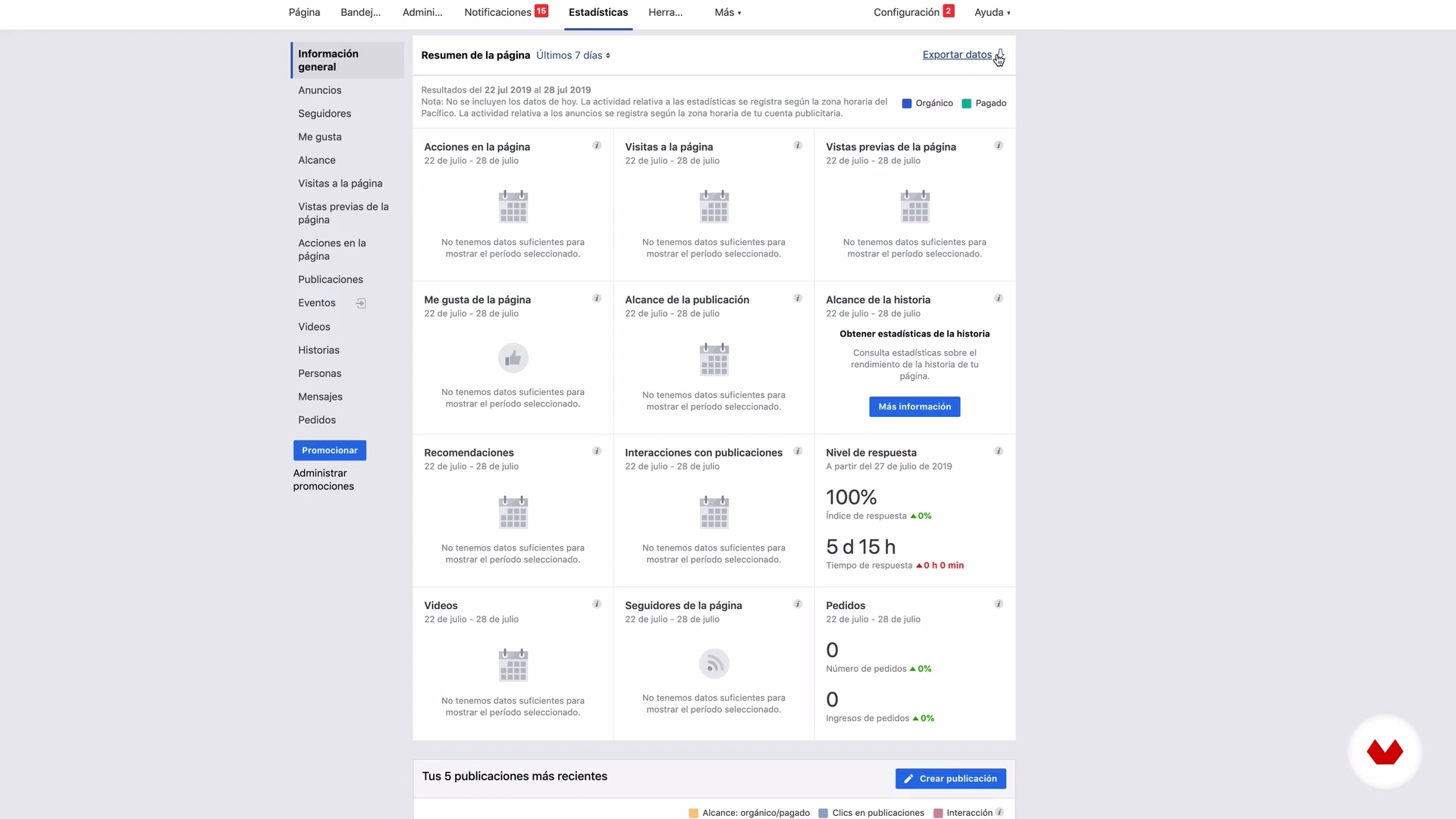
Task: Open the Página tab
Action: point(304,12)
